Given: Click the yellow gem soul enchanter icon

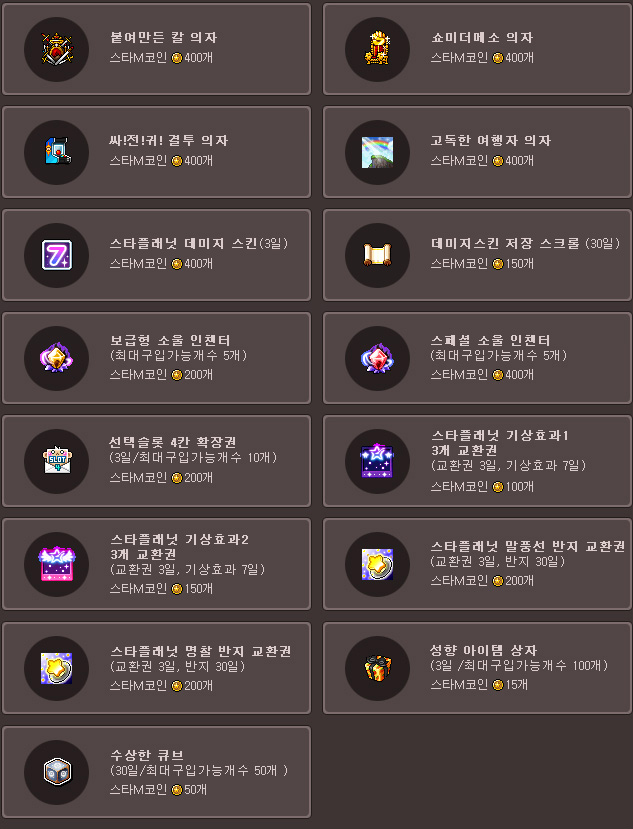Looking at the screenshot, I should pos(57,357).
